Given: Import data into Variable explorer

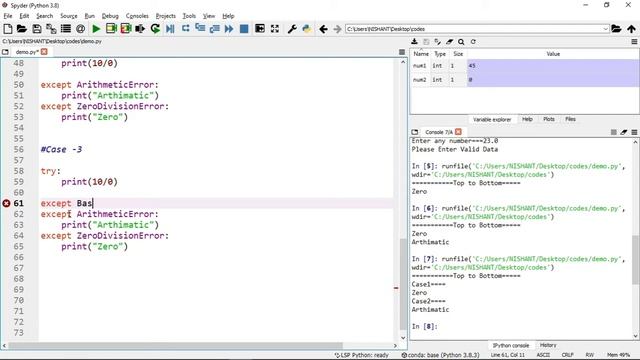Looking at the screenshot, I should click(414, 42).
